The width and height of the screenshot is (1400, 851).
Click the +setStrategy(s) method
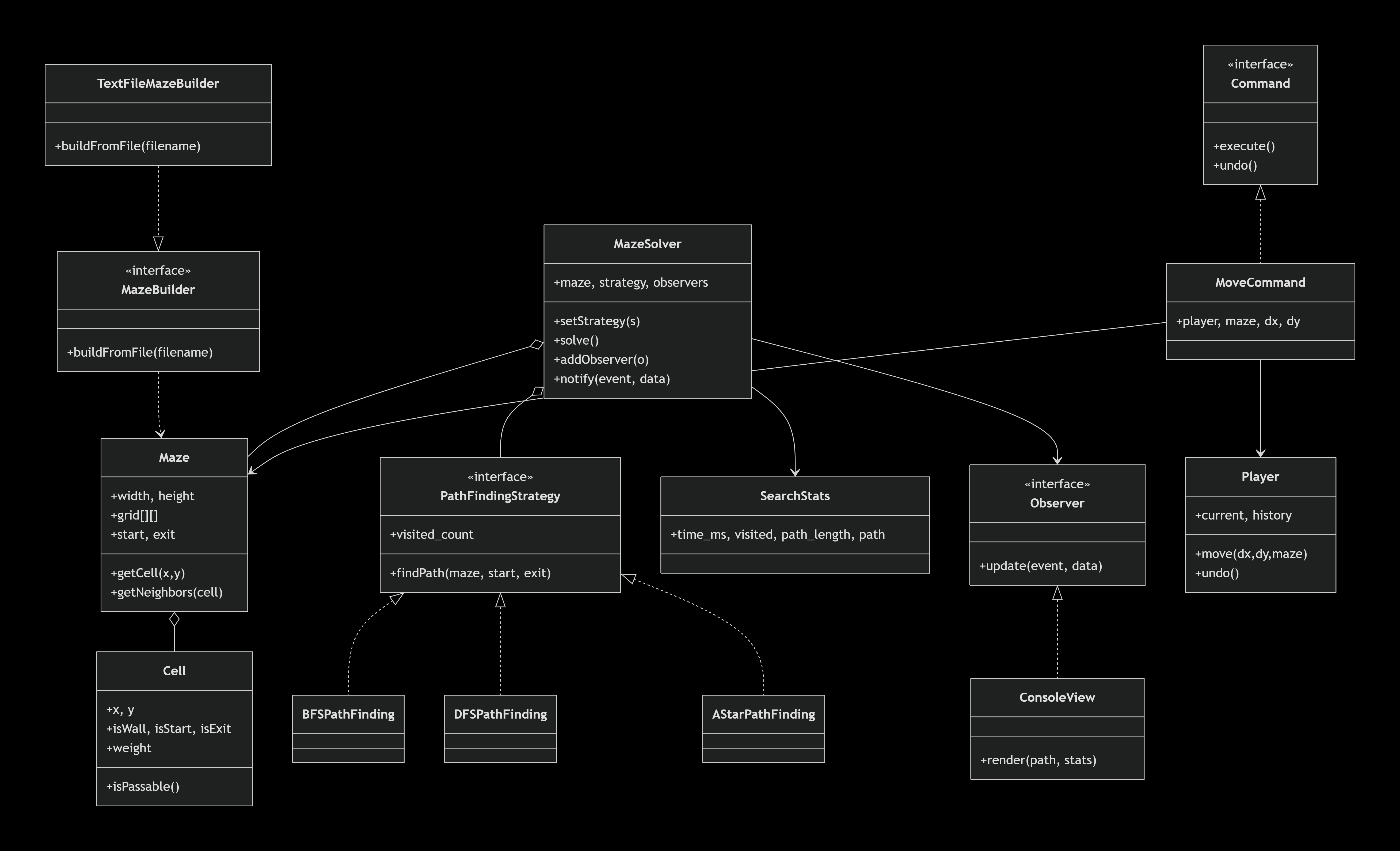(597, 321)
